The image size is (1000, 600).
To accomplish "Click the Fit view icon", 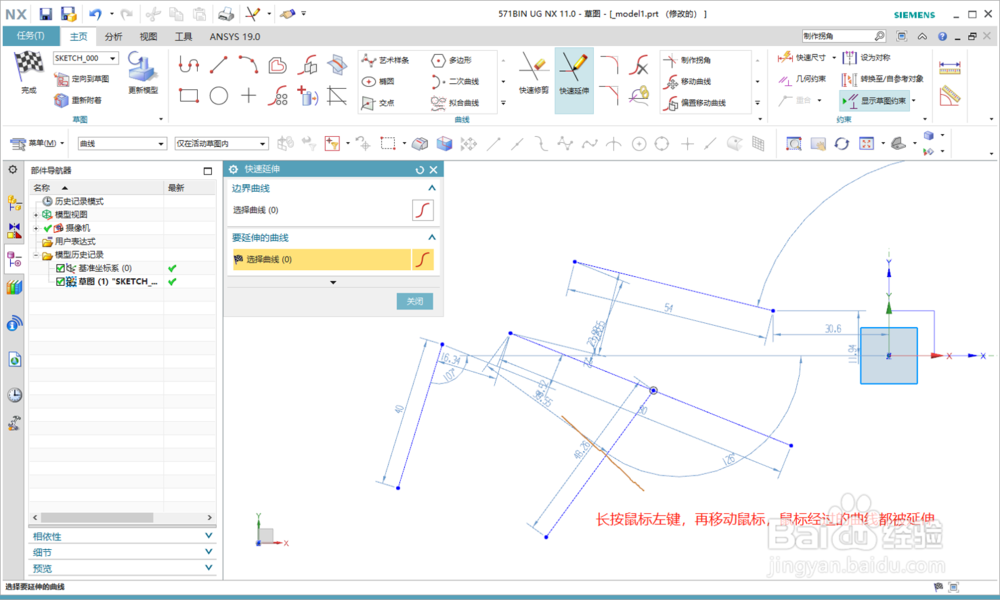I will [866, 143].
